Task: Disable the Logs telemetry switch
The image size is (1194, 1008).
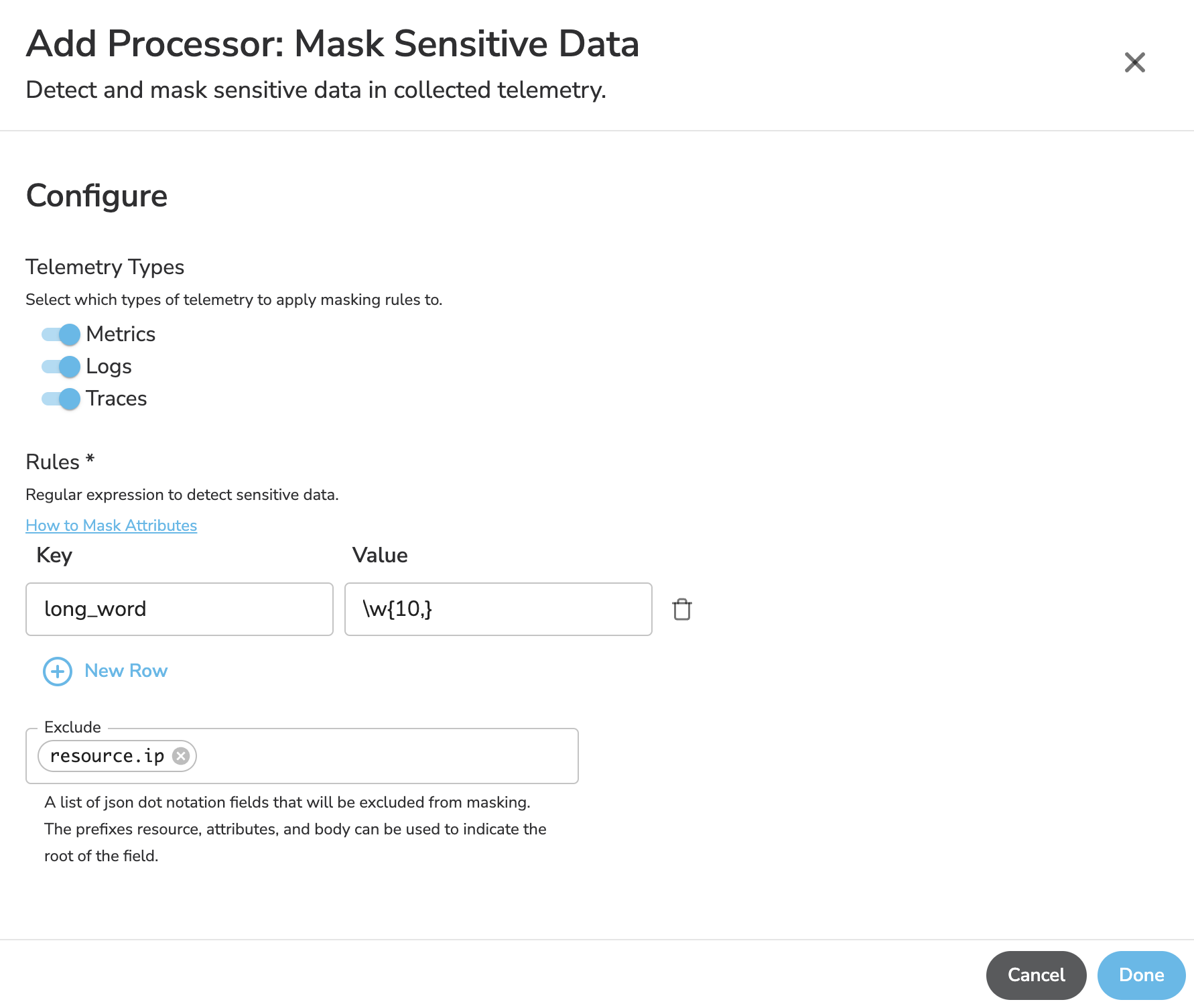Action: [62, 366]
